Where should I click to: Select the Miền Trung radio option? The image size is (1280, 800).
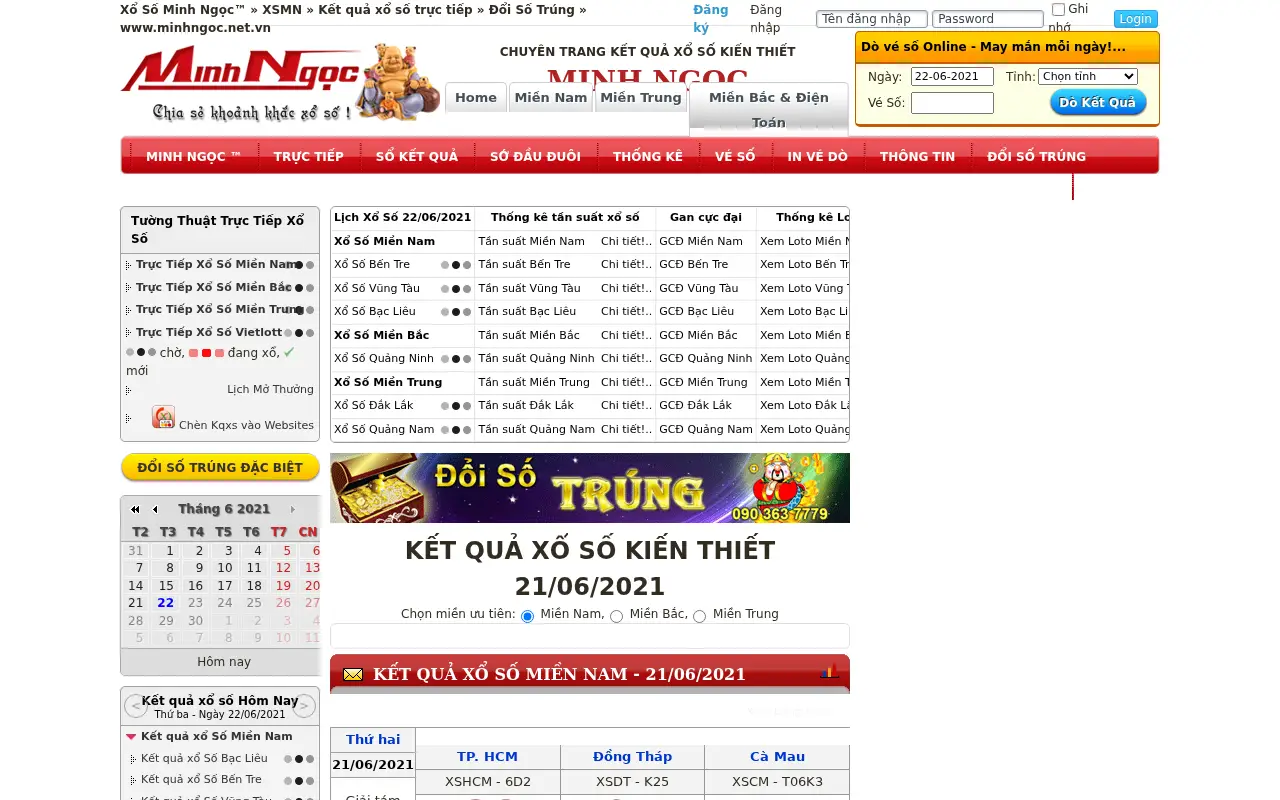coord(700,616)
